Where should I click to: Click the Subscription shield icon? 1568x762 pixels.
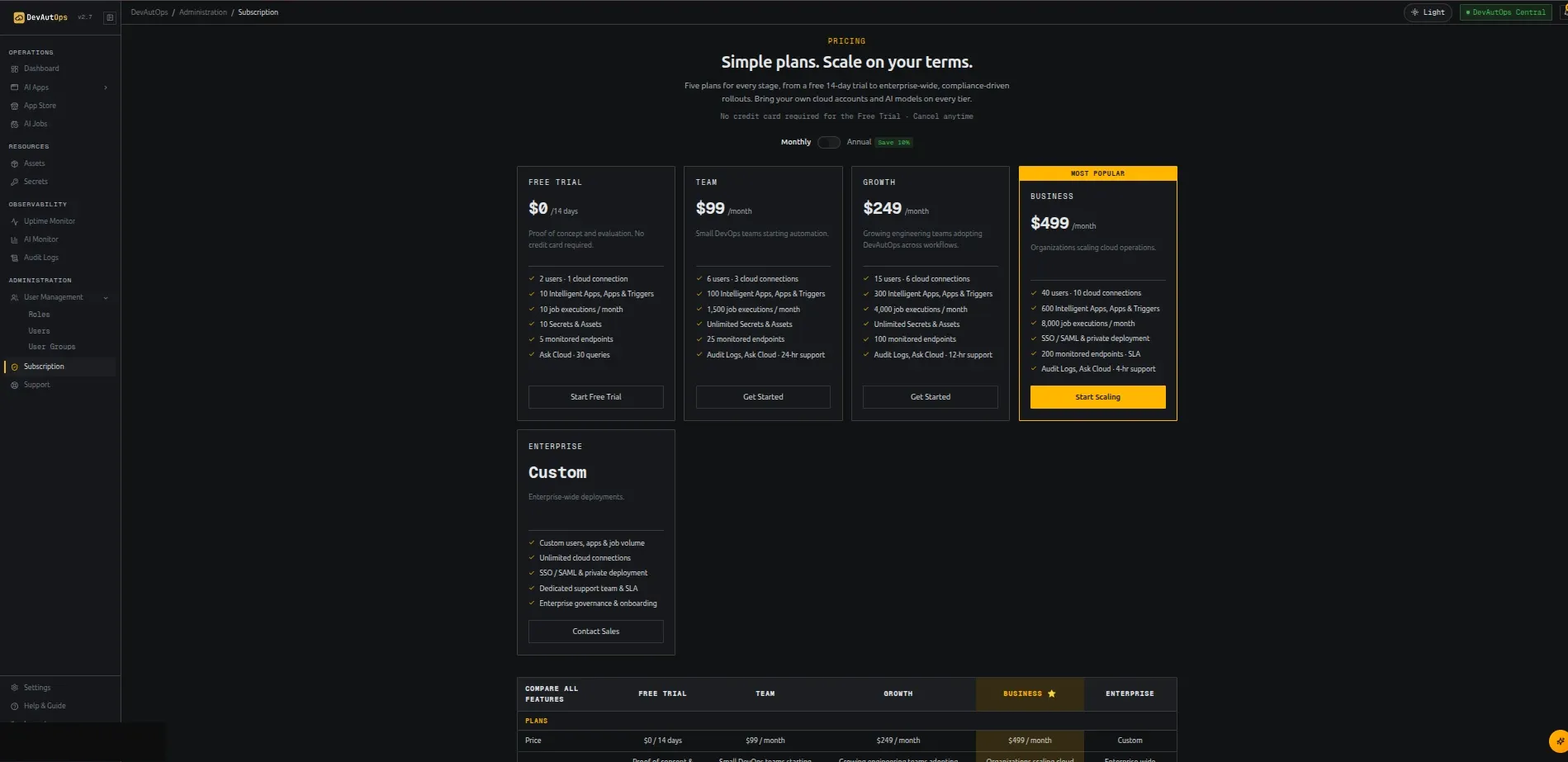(14, 367)
